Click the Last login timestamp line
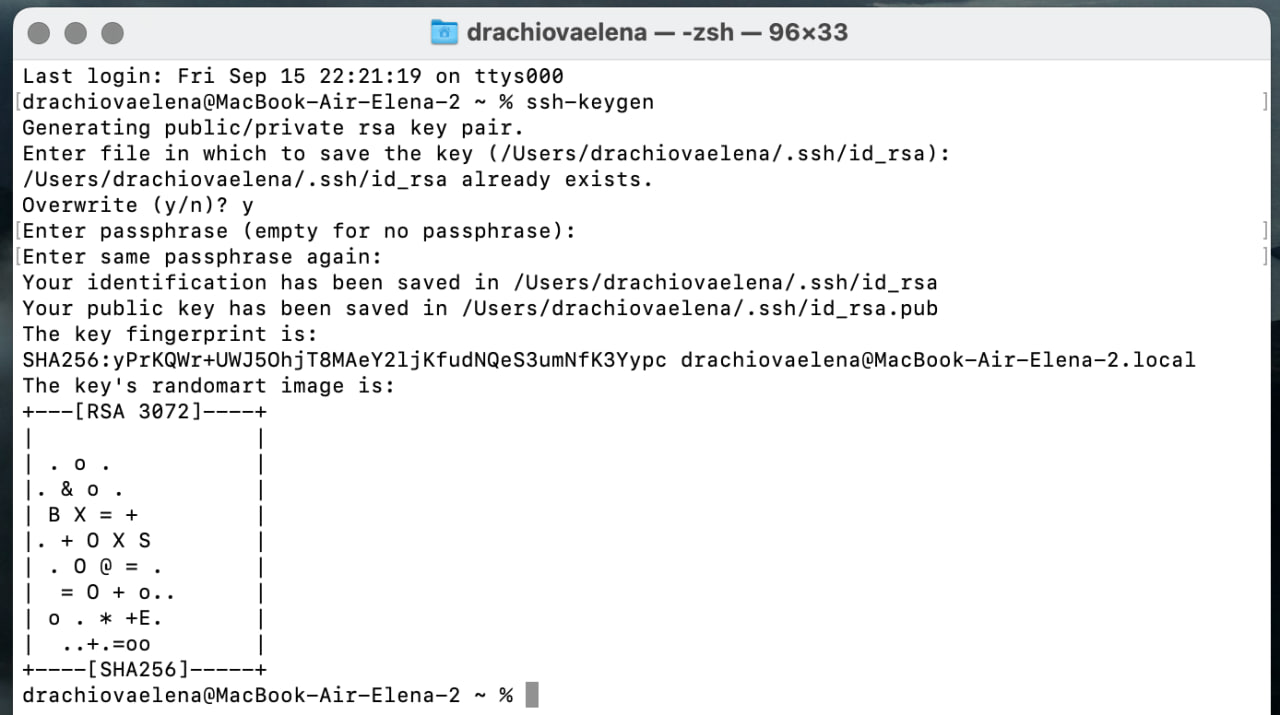Viewport: 1280px width, 715px height. (290, 75)
